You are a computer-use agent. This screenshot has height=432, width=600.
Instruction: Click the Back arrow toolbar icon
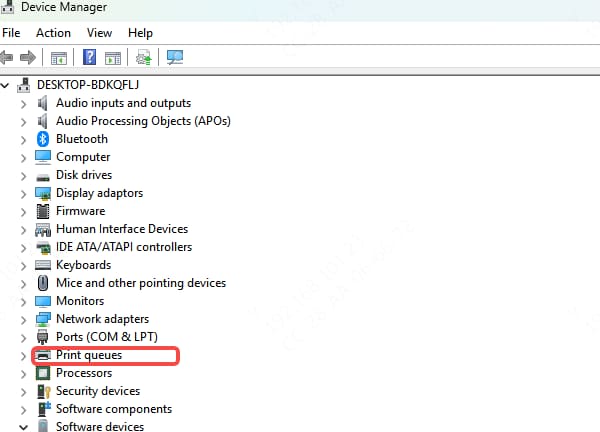(x=7, y=58)
